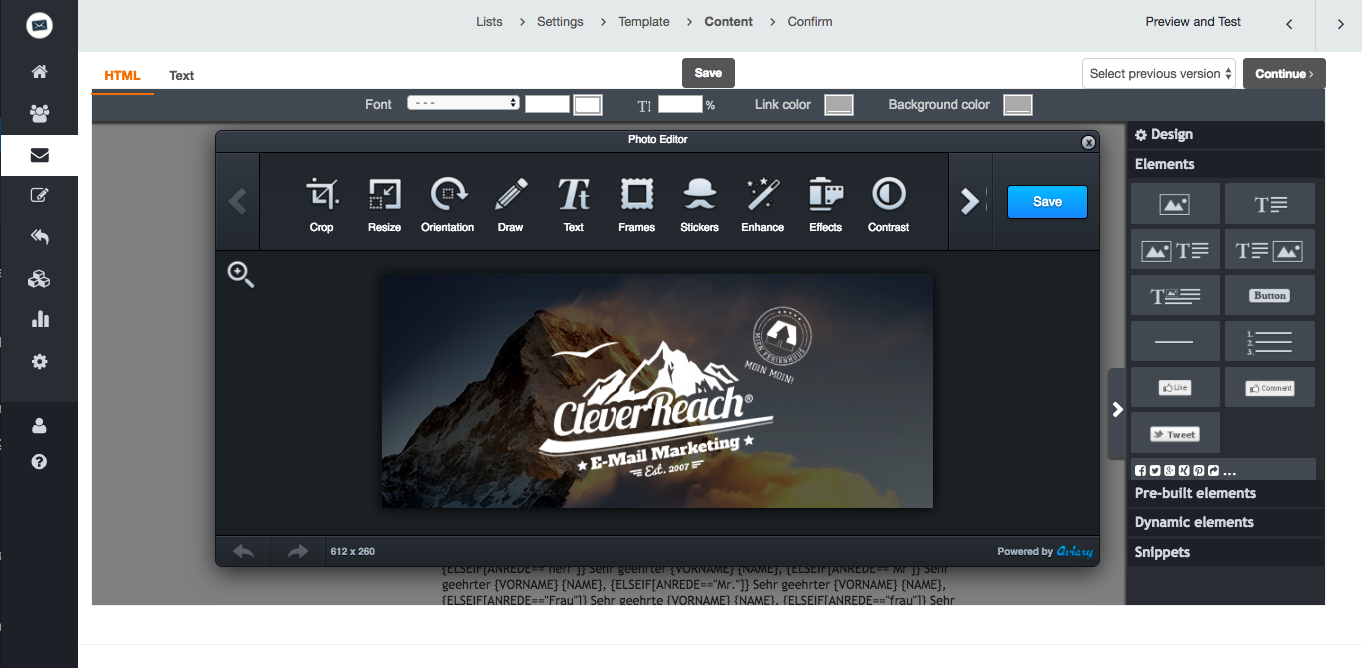This screenshot has height=668, width=1362.
Task: Open the user account icon in the sidebar
Action: pos(39,426)
